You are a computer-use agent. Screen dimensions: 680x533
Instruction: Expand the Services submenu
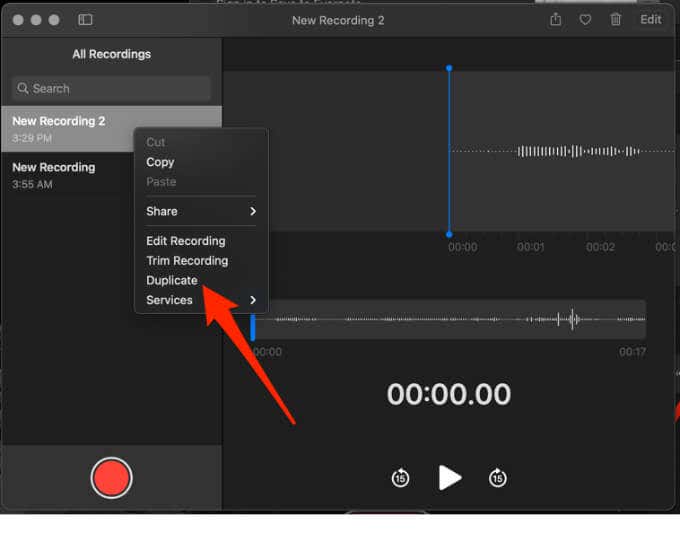[200, 300]
